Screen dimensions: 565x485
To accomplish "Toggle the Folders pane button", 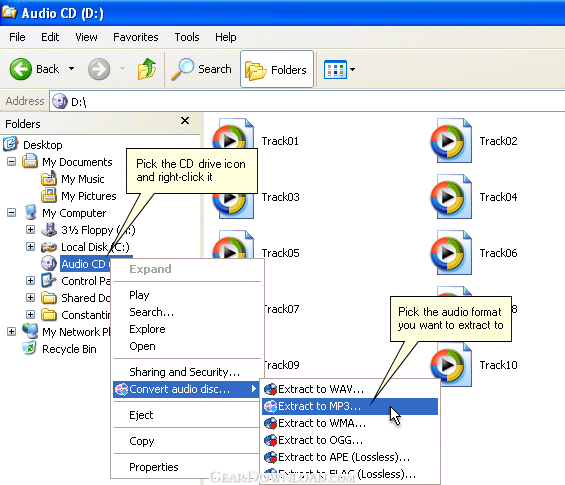I will pyautogui.click(x=276, y=69).
